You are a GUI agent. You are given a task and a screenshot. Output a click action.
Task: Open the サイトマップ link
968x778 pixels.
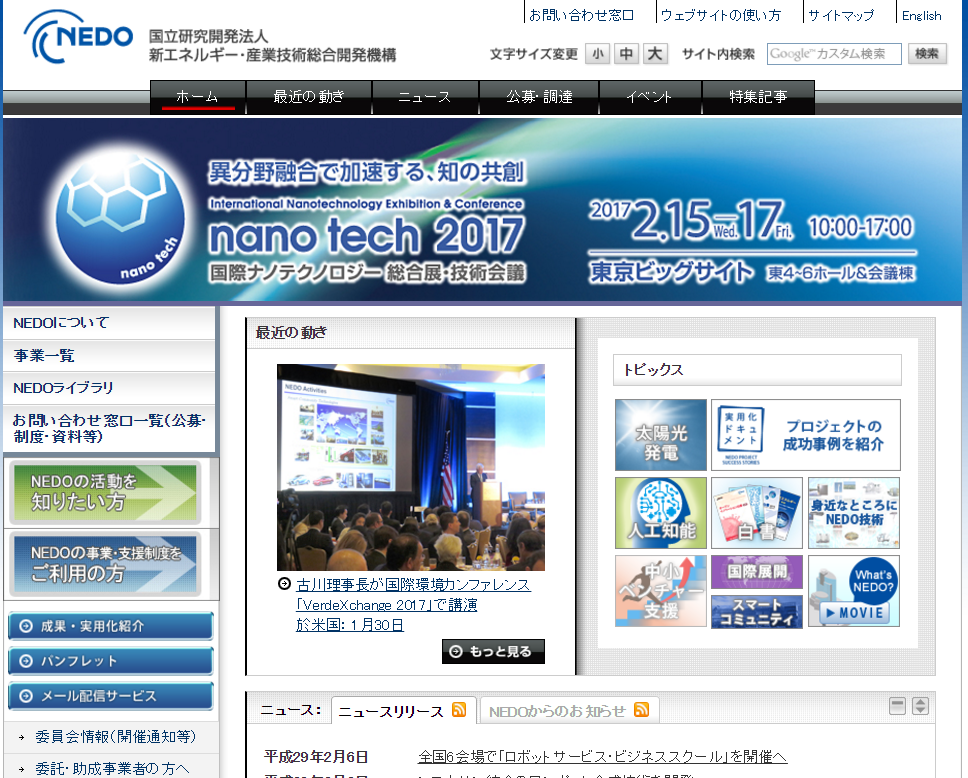click(x=841, y=15)
